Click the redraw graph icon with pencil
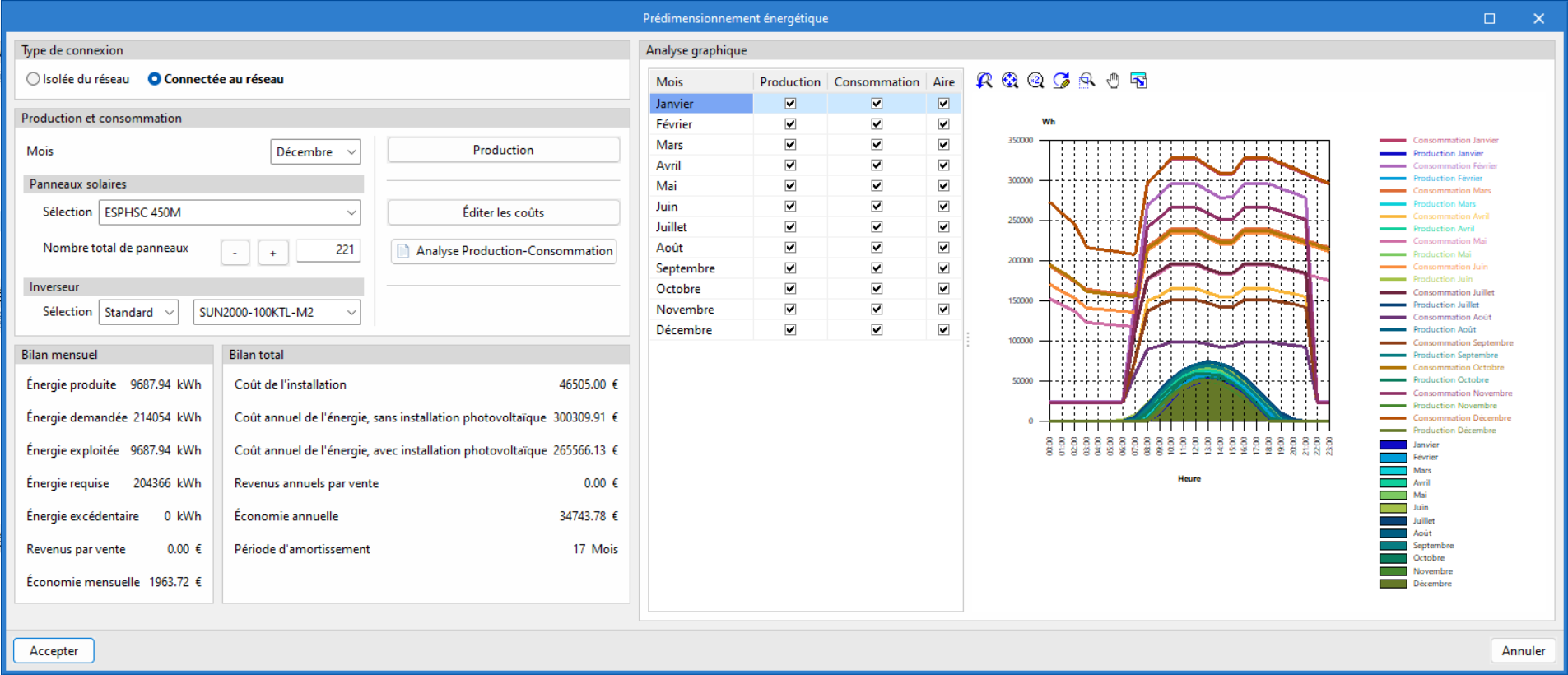The height and width of the screenshot is (675, 1568). (1062, 81)
